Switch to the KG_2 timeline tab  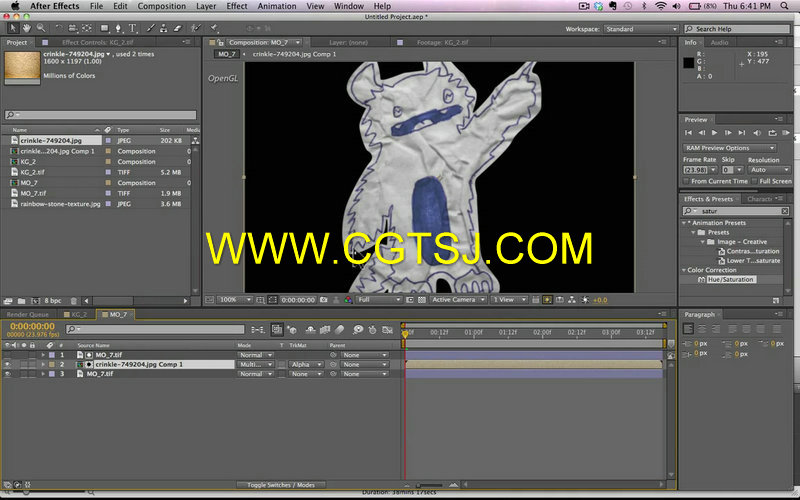coord(76,314)
